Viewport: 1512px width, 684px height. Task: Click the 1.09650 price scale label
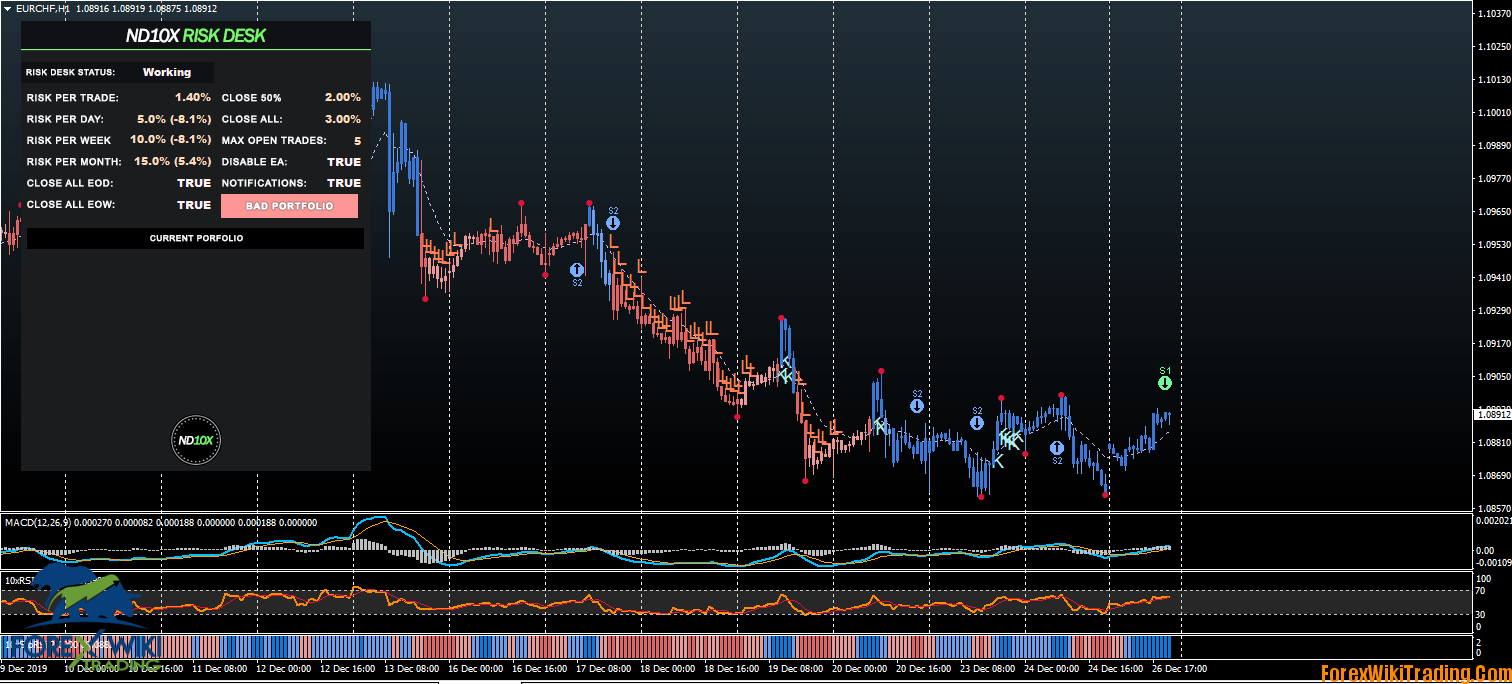pyautogui.click(x=1493, y=212)
